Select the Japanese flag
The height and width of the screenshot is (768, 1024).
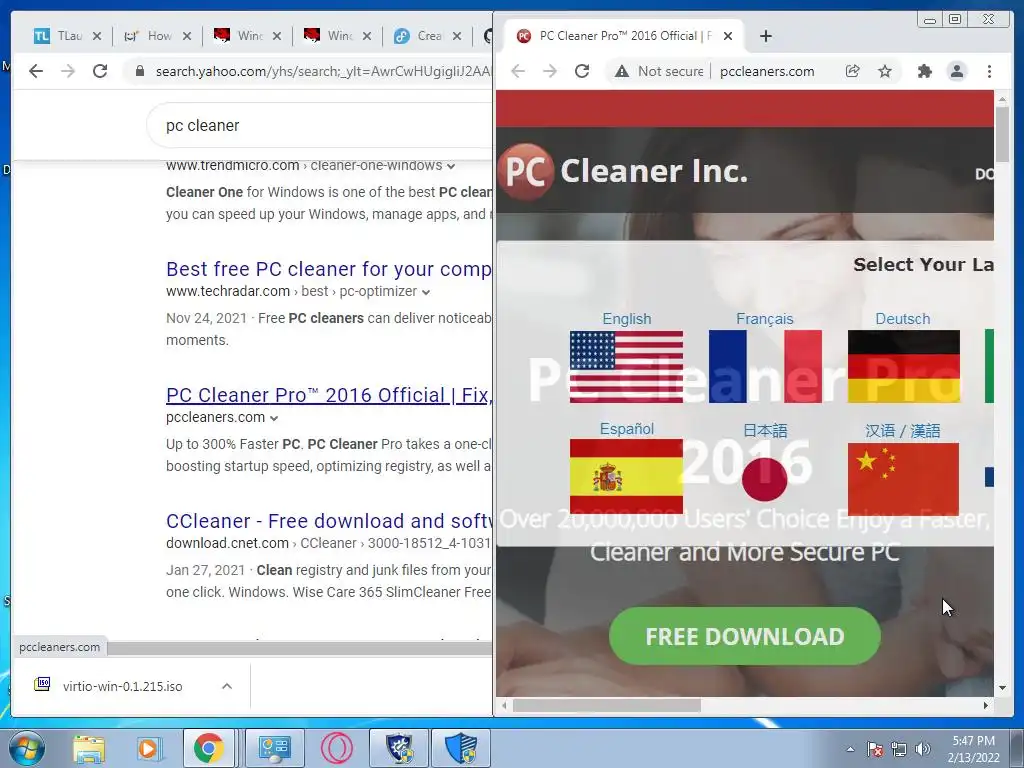pos(765,479)
